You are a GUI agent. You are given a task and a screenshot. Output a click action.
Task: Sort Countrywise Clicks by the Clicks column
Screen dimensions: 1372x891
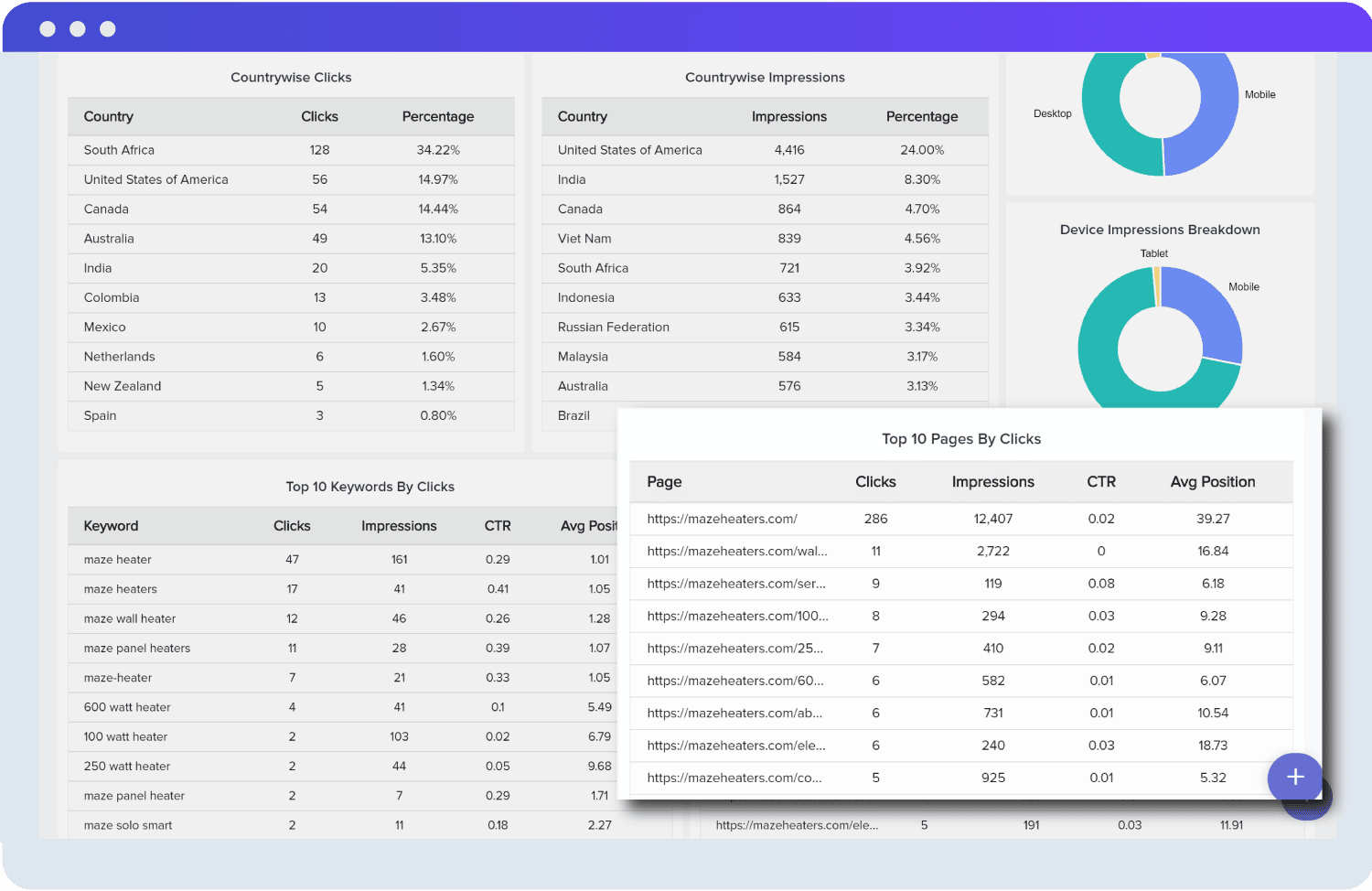(x=319, y=116)
